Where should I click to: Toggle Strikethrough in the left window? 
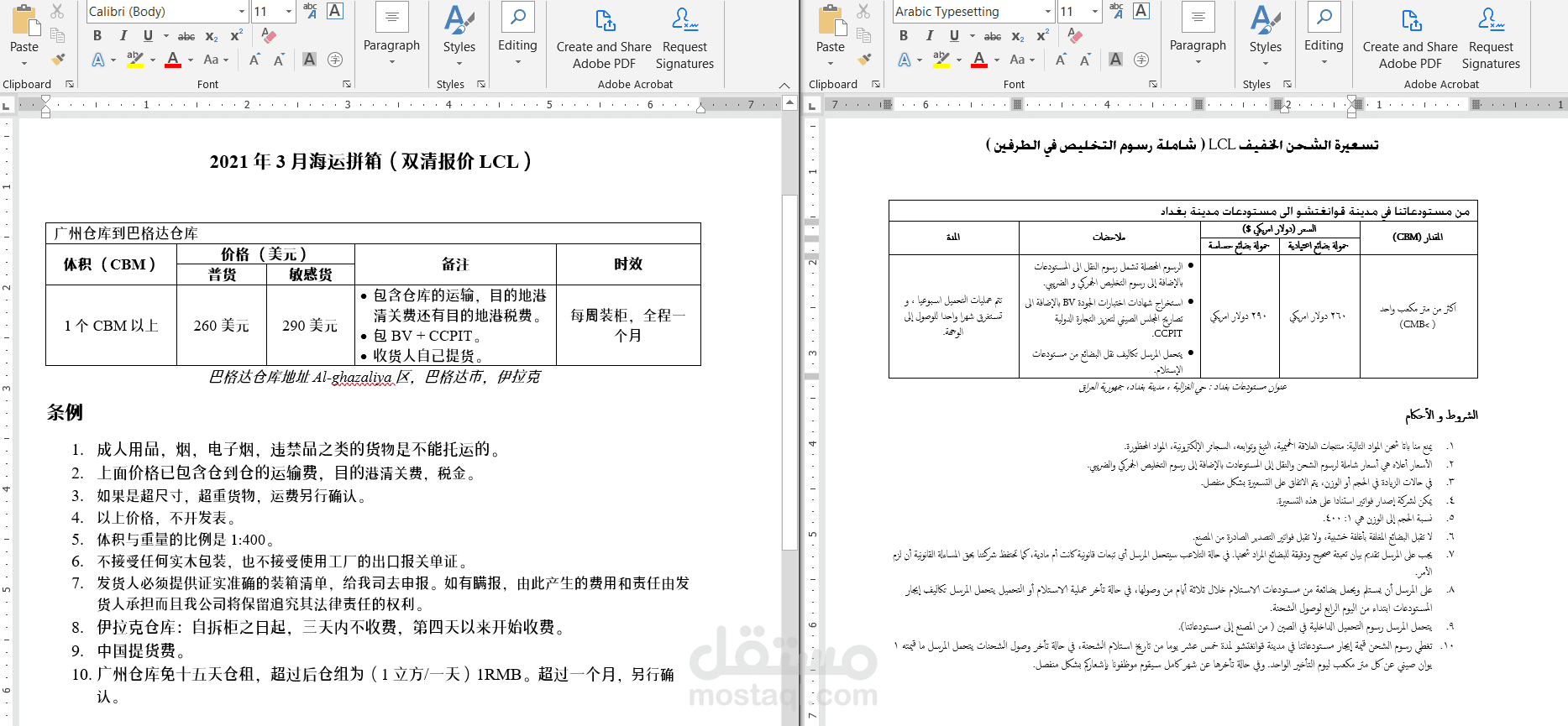pyautogui.click(x=186, y=36)
